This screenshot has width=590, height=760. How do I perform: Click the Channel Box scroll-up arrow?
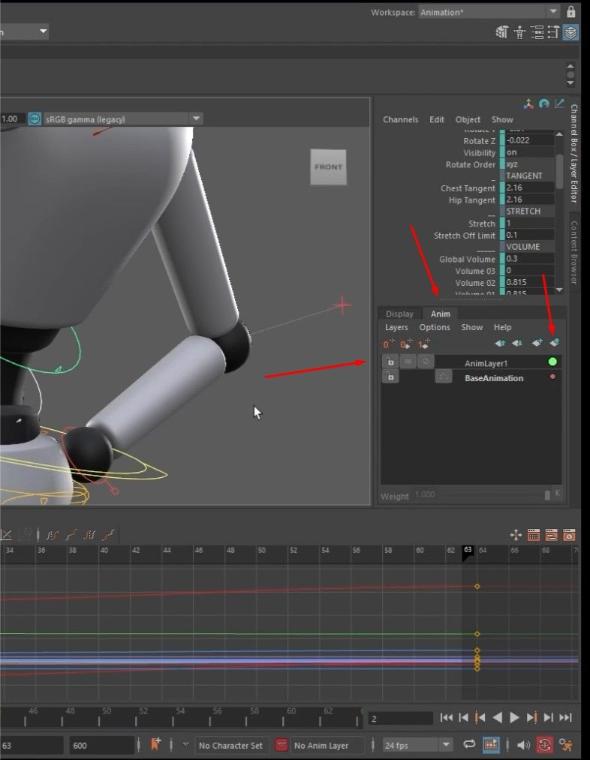tap(559, 134)
